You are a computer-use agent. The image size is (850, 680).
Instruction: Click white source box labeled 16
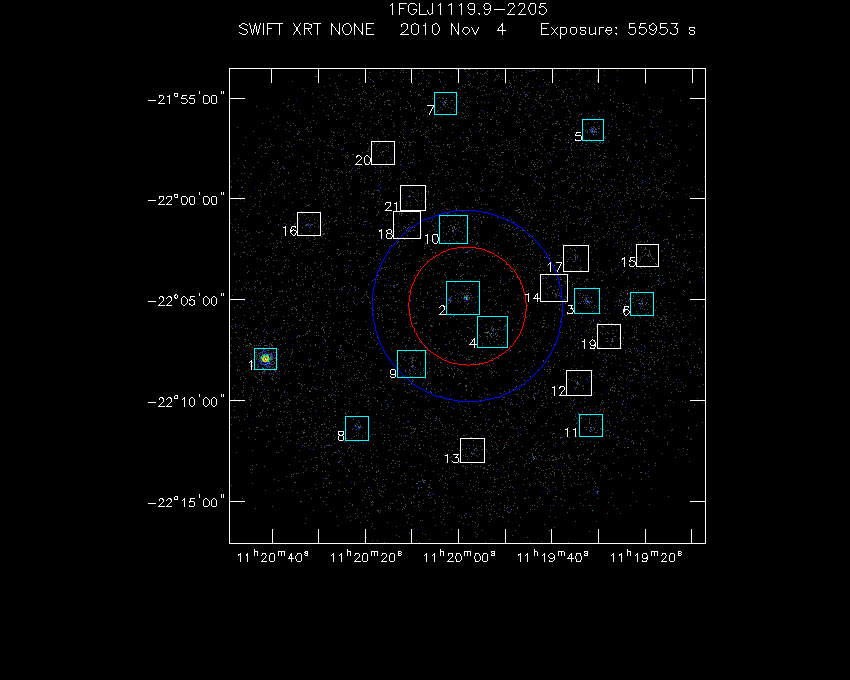[x=309, y=224]
